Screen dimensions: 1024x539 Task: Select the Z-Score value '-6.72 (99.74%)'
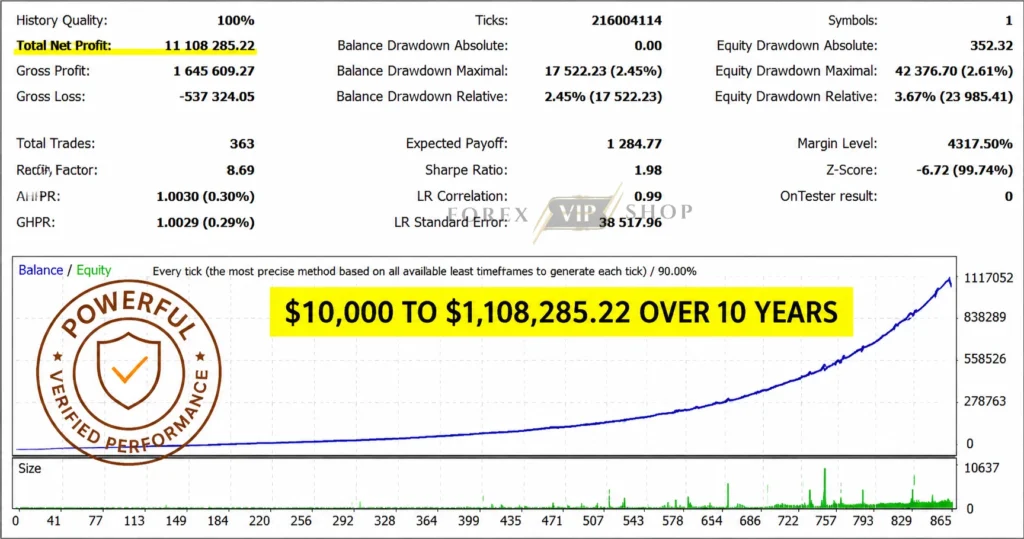(965, 170)
